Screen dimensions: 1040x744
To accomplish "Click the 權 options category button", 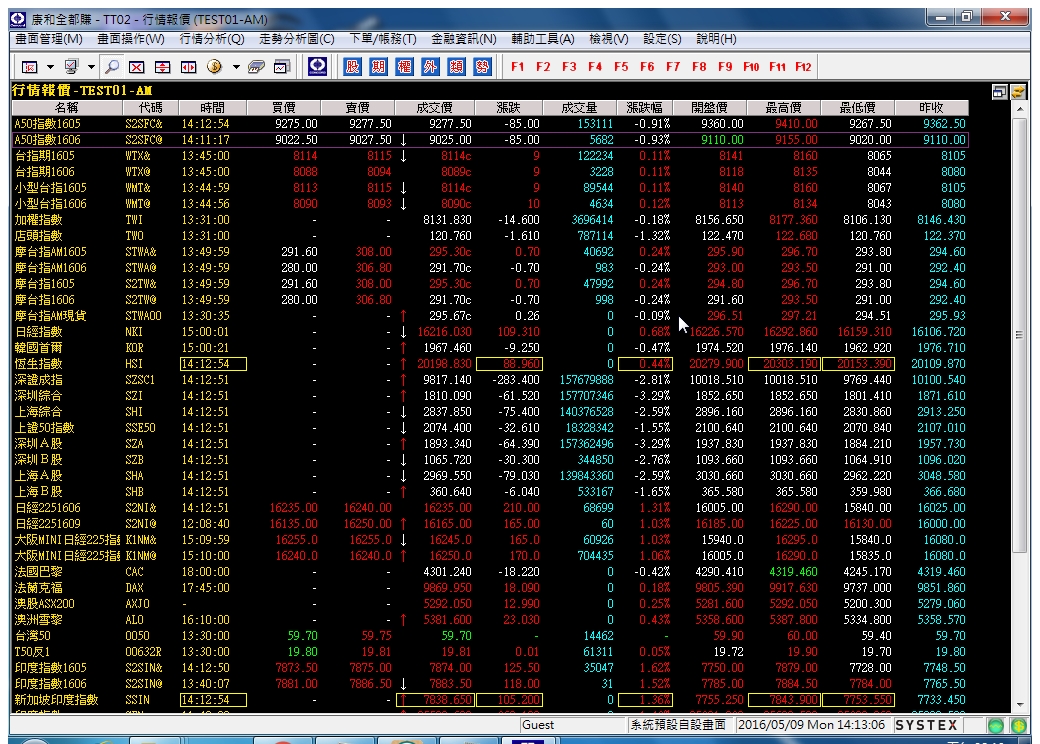I will pos(404,66).
